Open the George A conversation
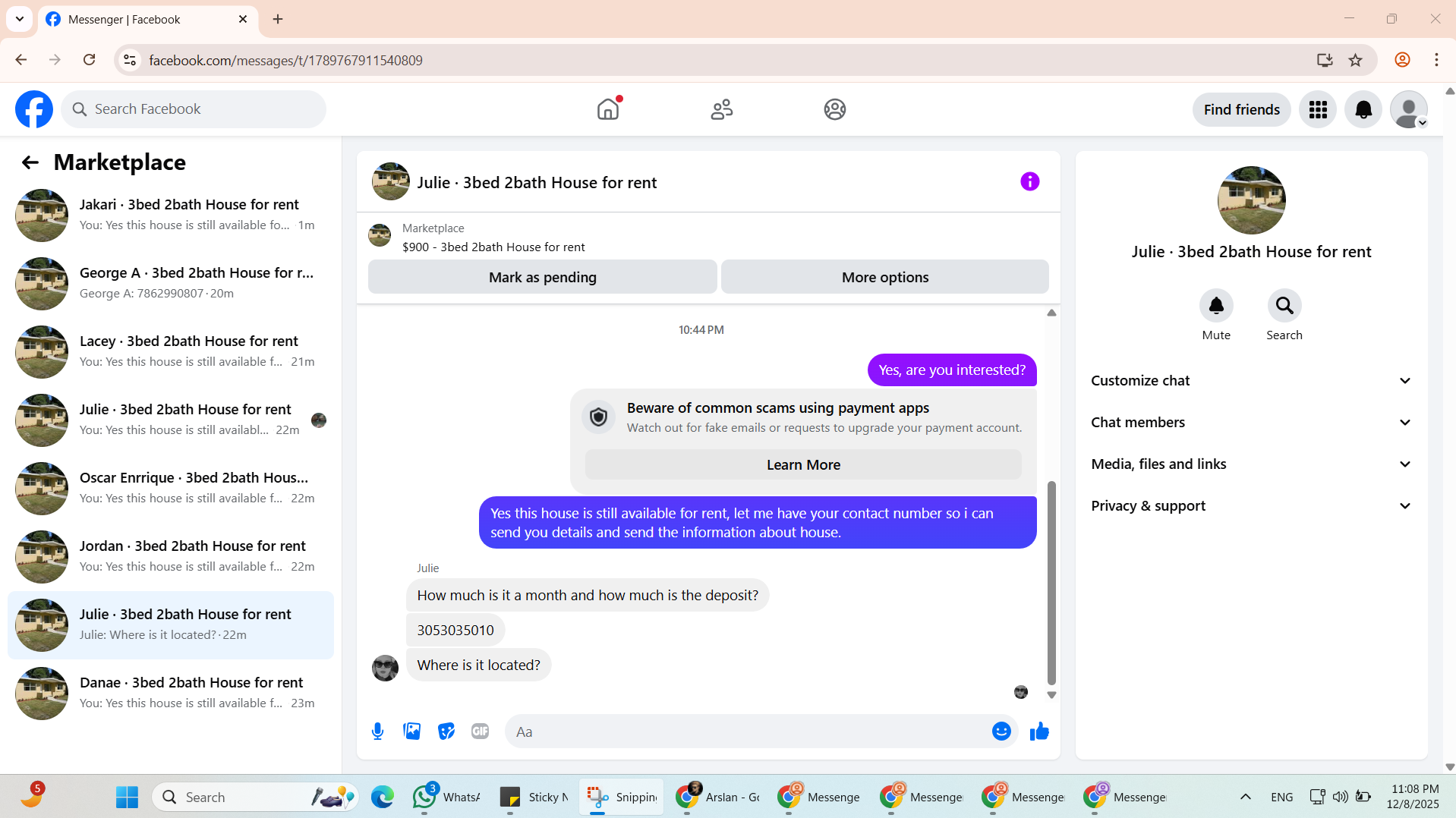This screenshot has width=1456, height=818. click(171, 284)
